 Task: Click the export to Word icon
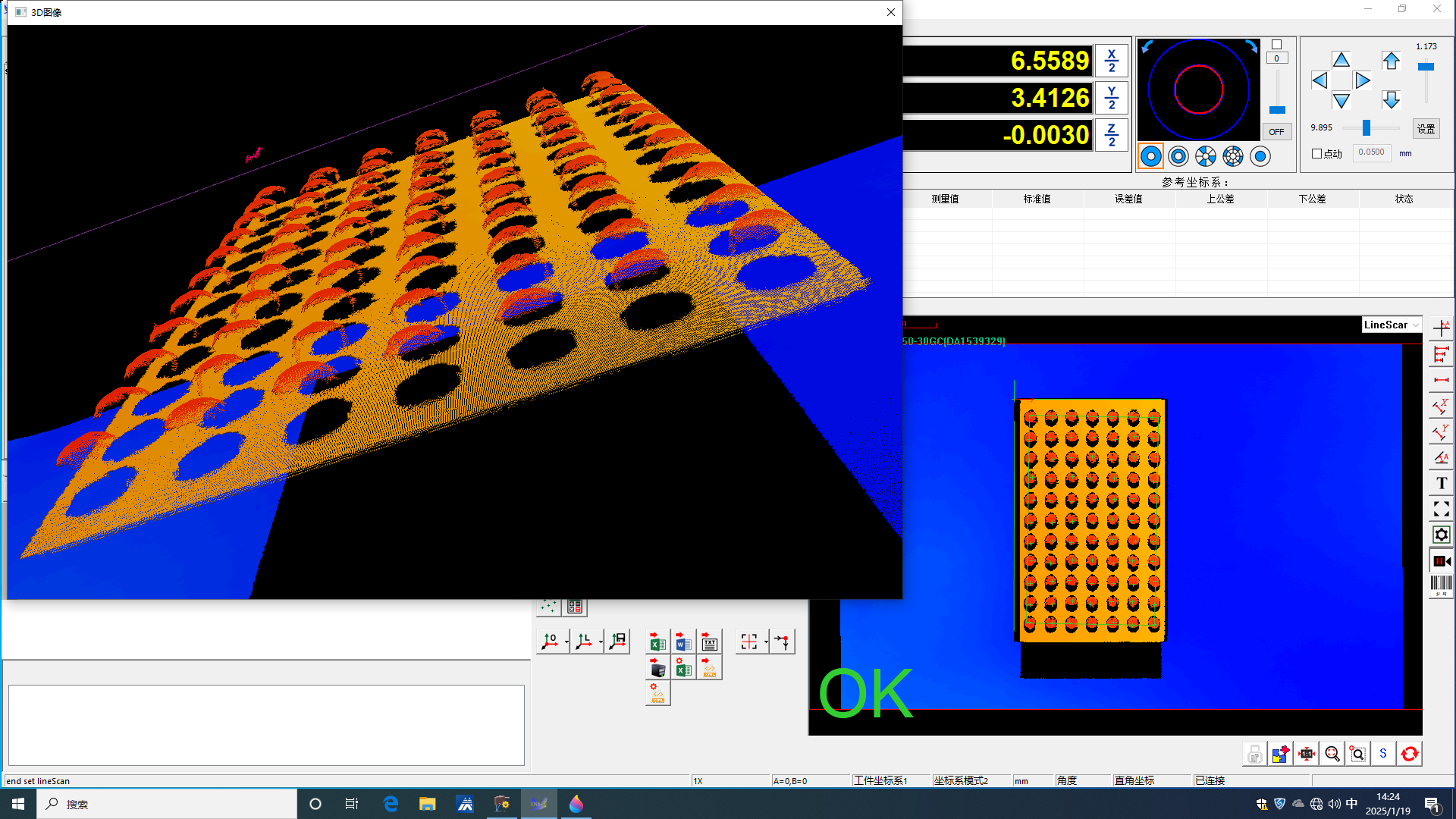[x=683, y=642]
